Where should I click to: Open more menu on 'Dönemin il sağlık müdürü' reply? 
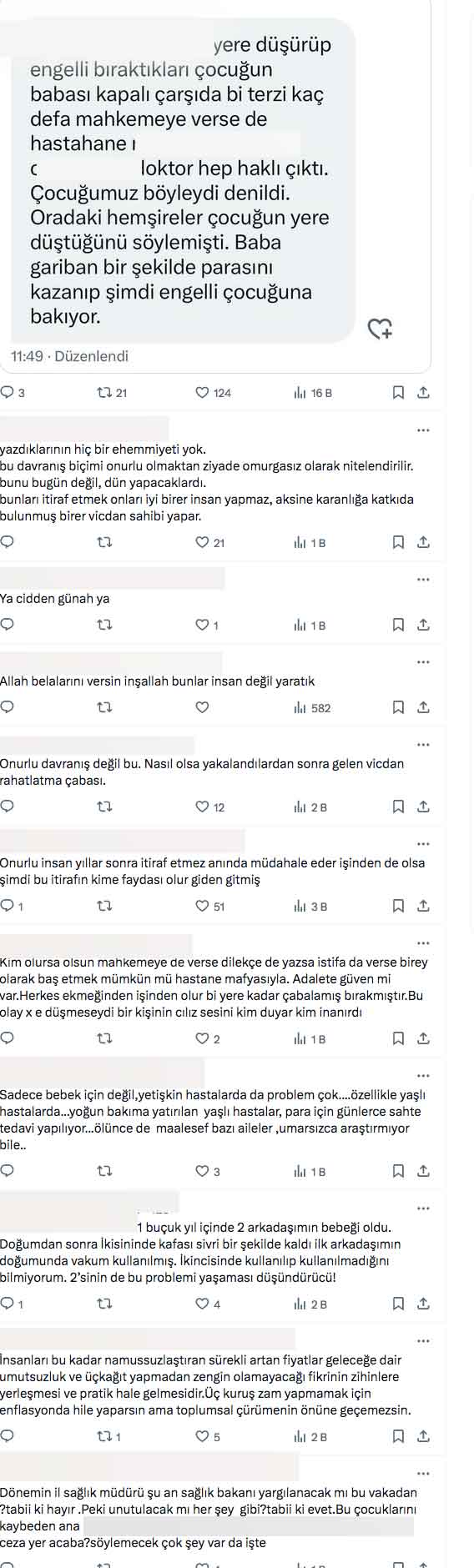click(x=423, y=1474)
